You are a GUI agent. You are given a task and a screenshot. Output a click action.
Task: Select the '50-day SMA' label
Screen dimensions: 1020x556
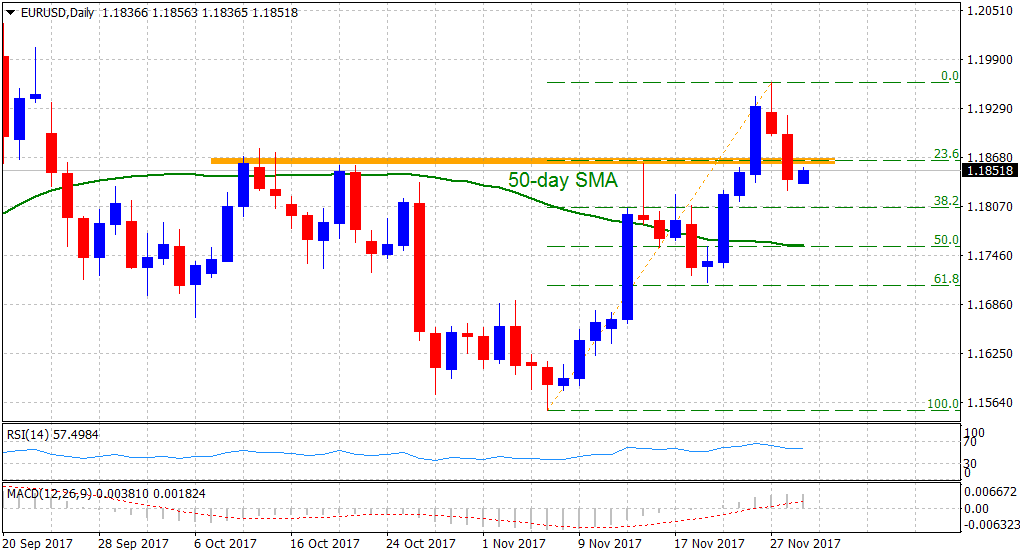(x=563, y=180)
